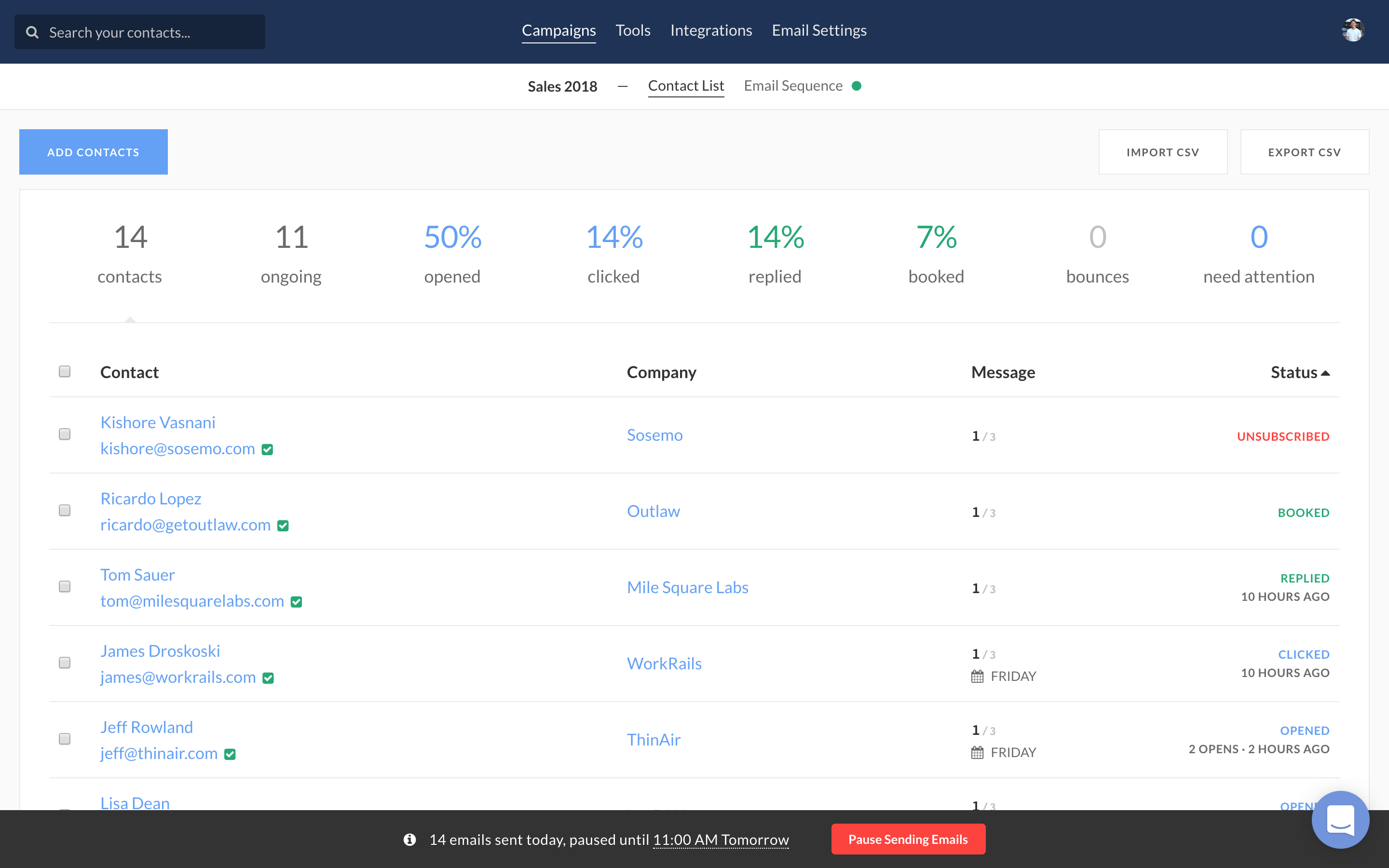The width and height of the screenshot is (1389, 868).
Task: Click the Import CSV button
Action: 1162,152
